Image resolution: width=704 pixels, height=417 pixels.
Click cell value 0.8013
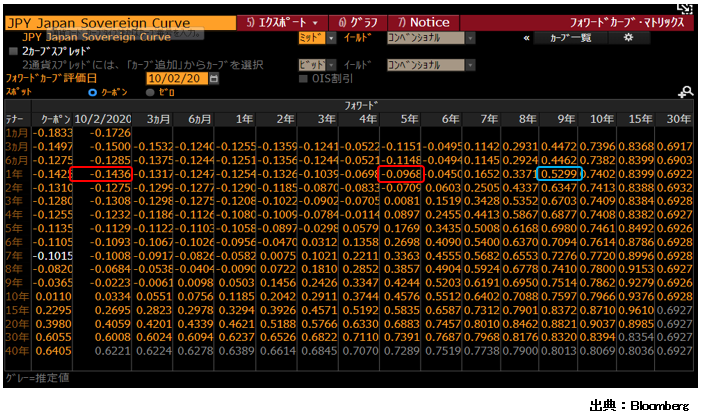[x=559, y=351]
